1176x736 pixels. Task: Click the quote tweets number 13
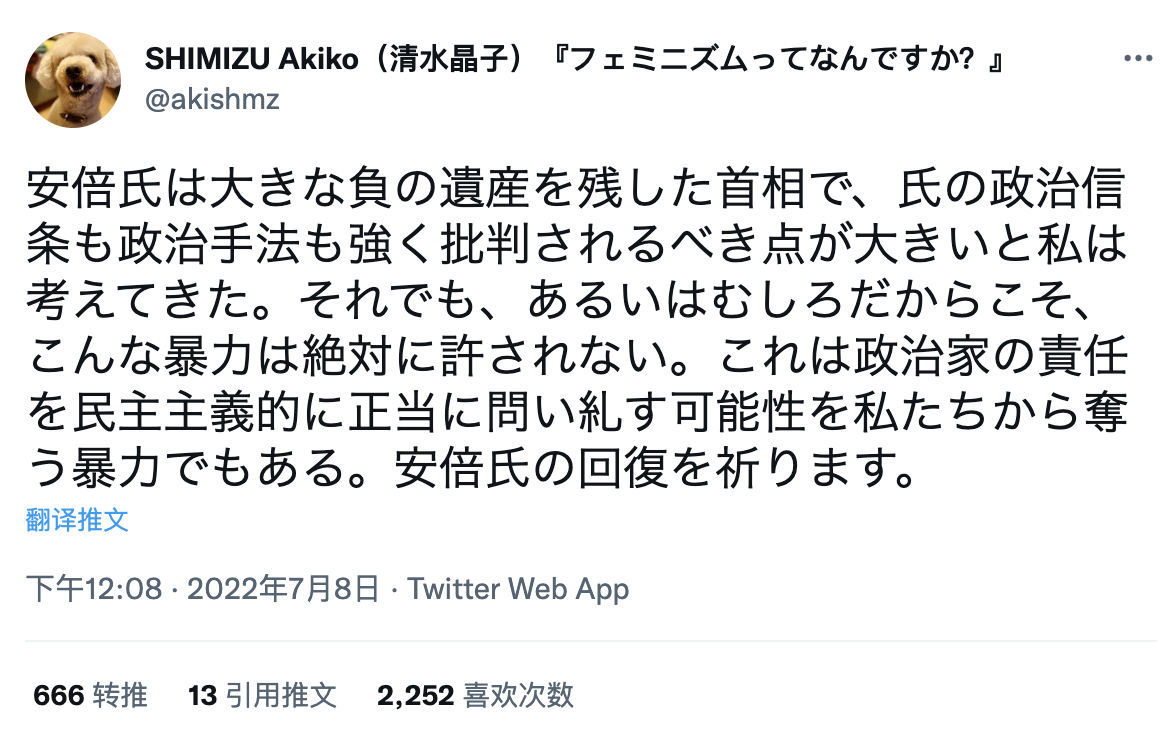coord(202,695)
